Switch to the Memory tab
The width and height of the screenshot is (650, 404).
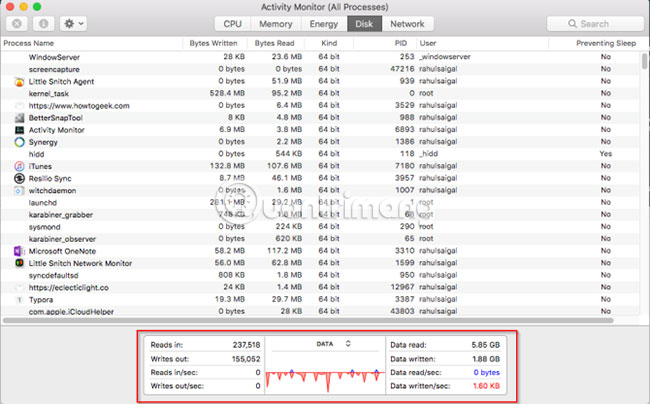pyautogui.click(x=276, y=24)
